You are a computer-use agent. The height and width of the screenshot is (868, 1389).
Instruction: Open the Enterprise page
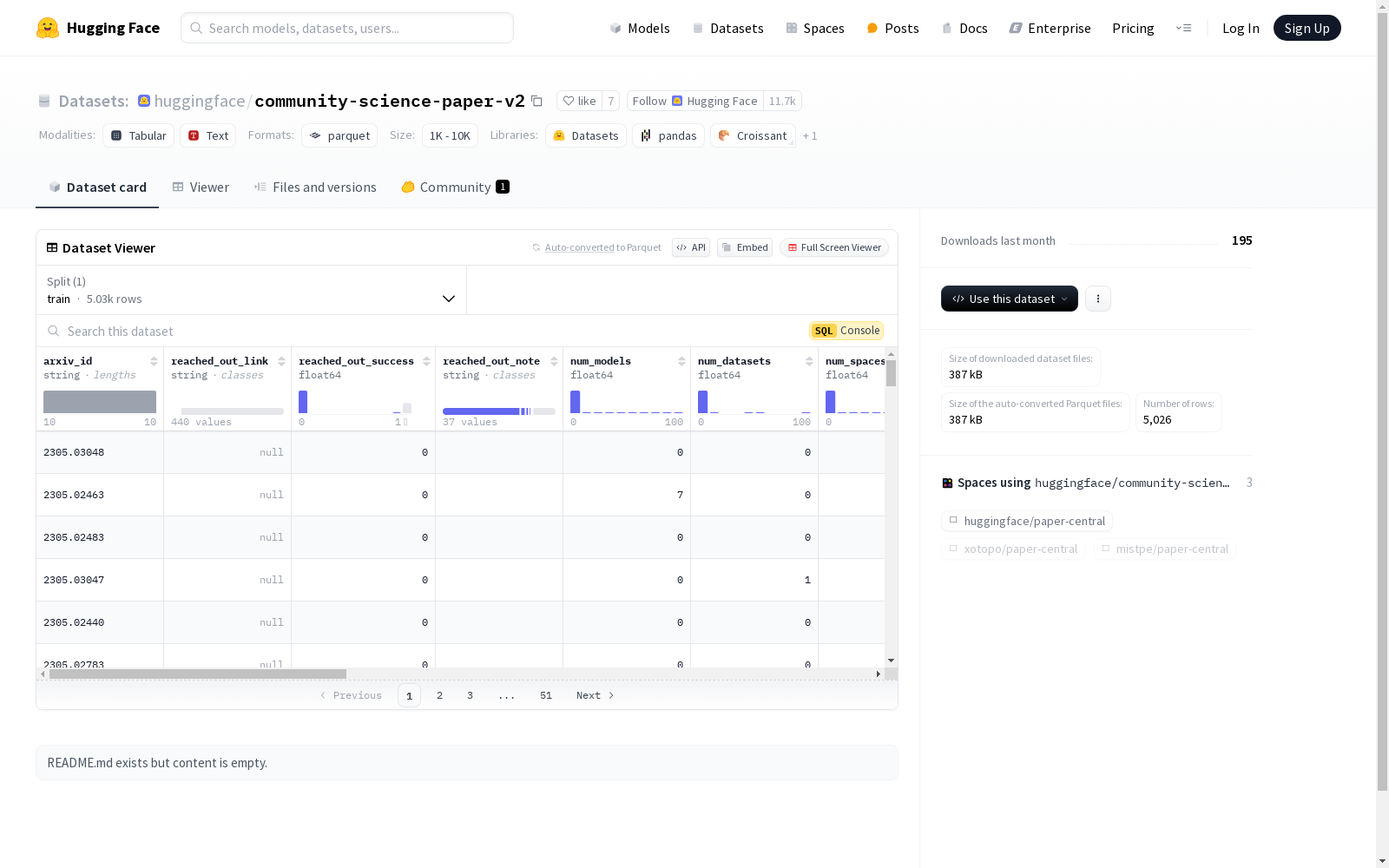click(x=1050, y=28)
